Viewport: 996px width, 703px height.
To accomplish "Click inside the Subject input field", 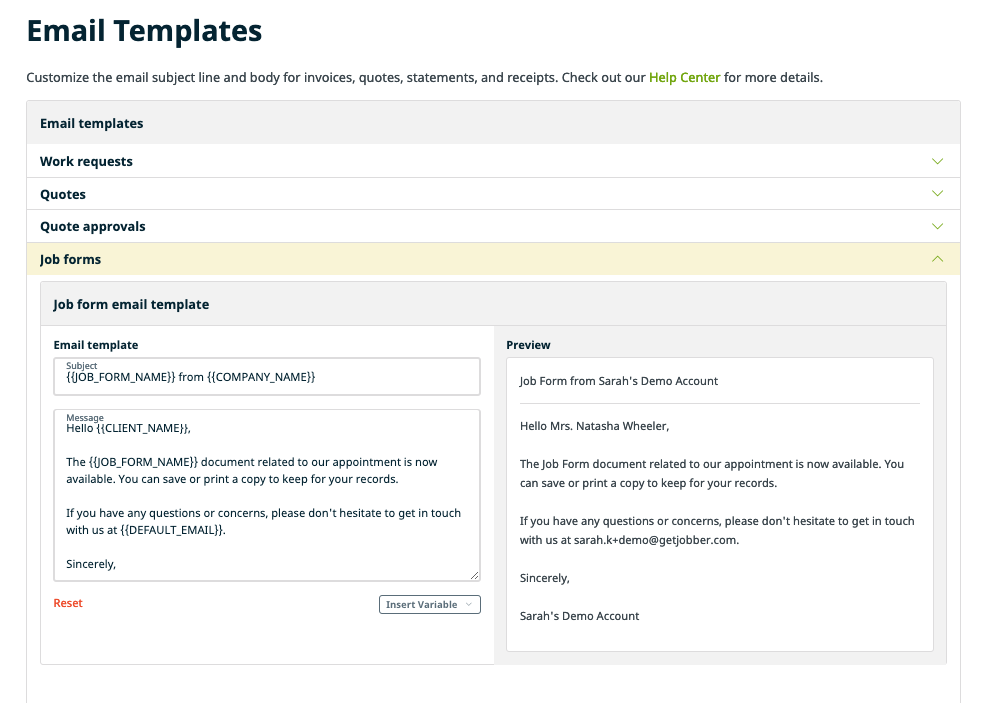I will [x=266, y=378].
